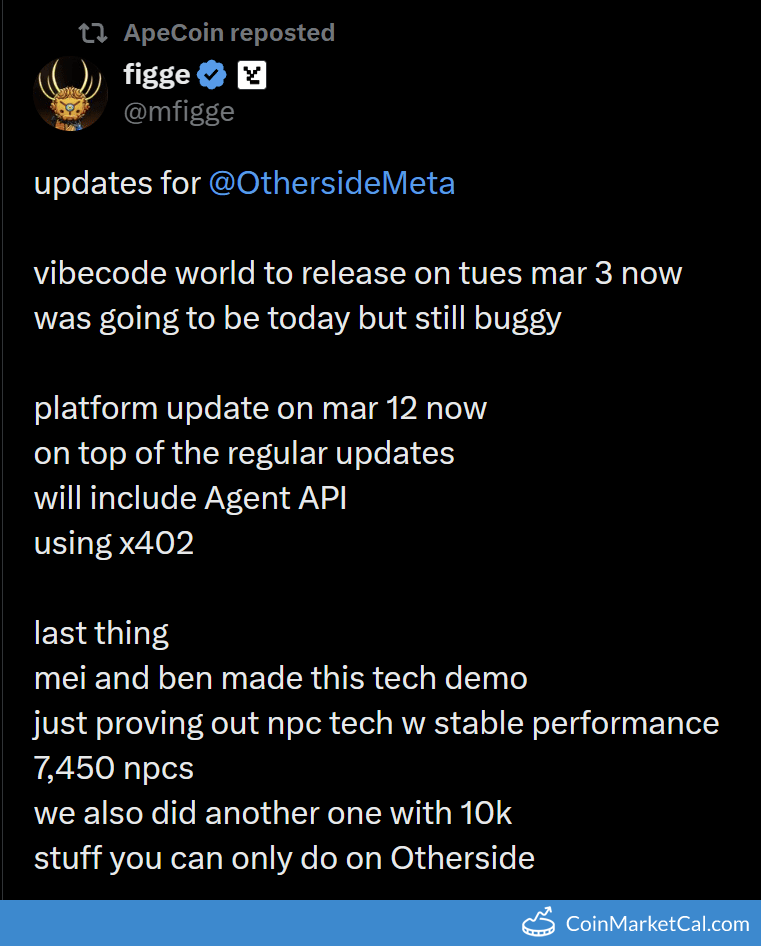Click the "7,450 npcs" line
Viewport: 761px width, 946px height.
[x=114, y=768]
